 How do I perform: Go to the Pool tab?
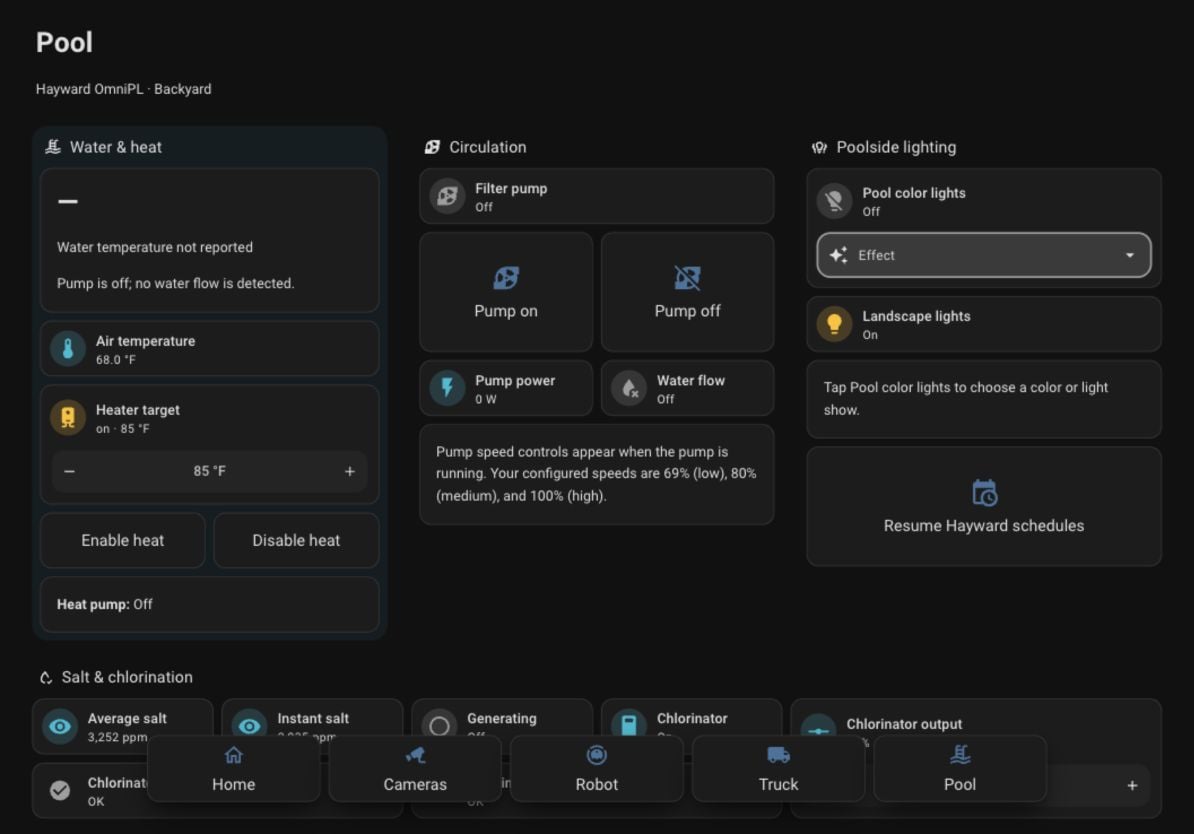tap(959, 768)
